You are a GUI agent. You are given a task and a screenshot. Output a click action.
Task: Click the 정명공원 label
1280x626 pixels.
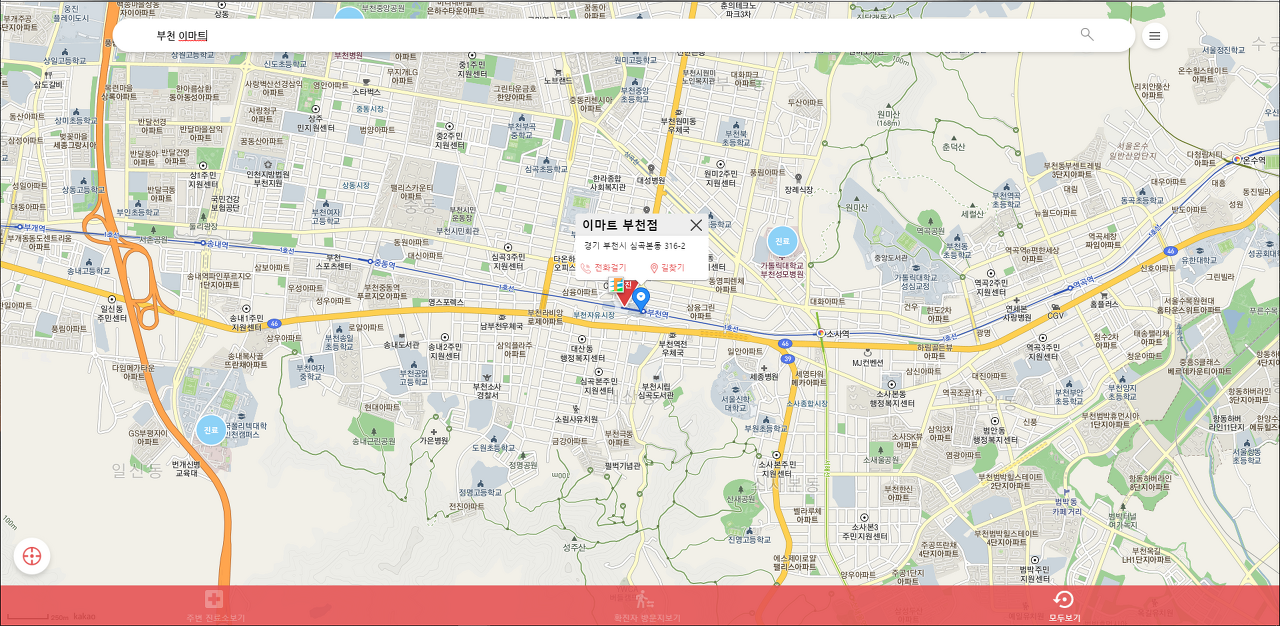(523, 465)
